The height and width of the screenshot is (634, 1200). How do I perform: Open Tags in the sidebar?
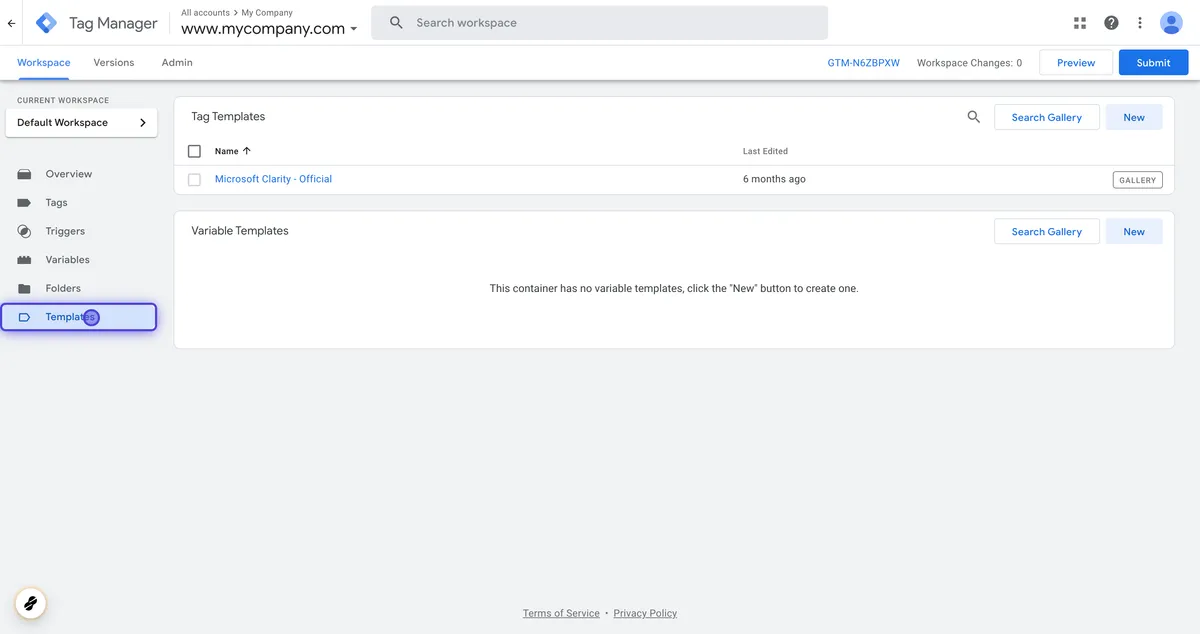point(57,203)
